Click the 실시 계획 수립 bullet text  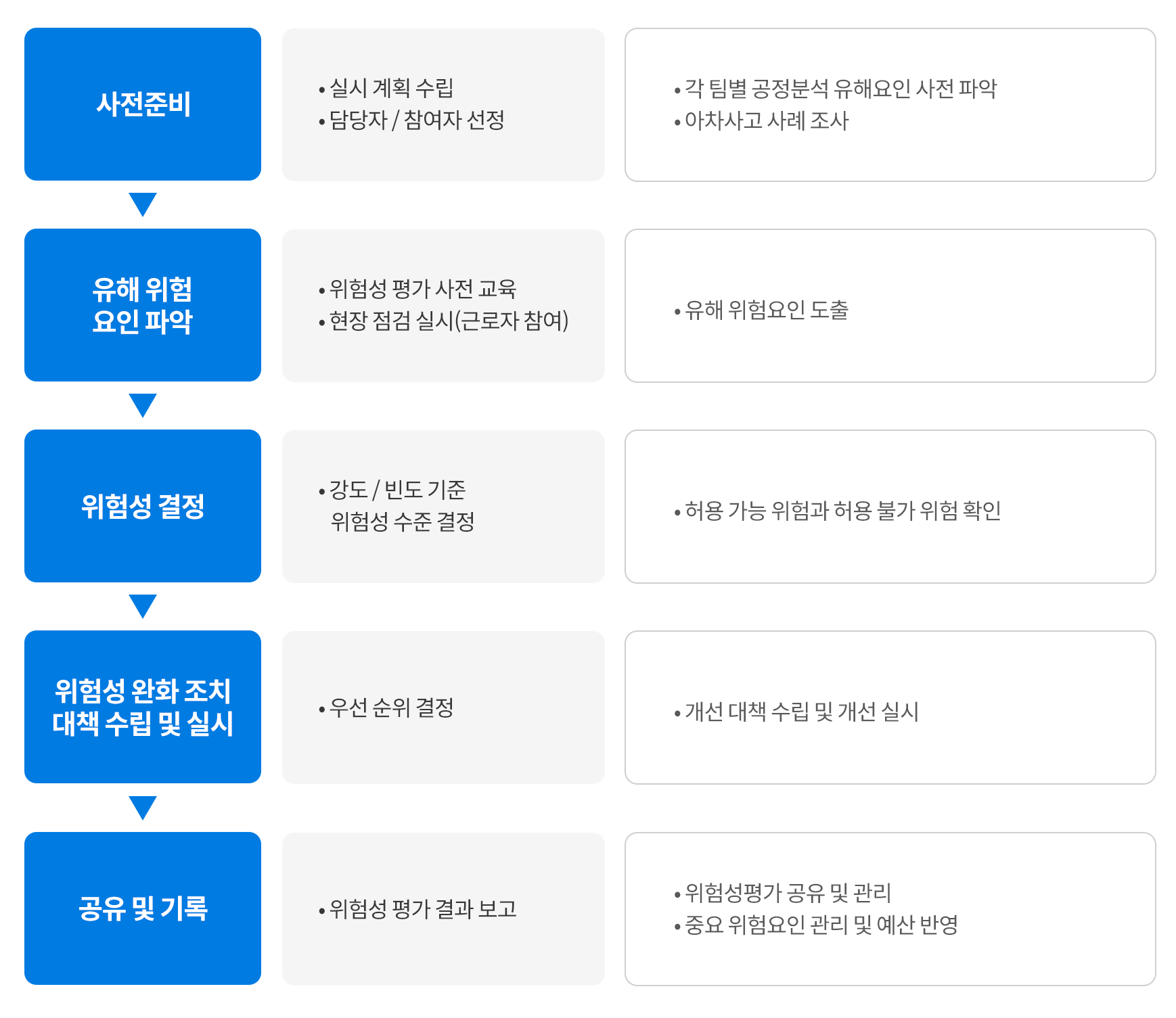point(391,88)
